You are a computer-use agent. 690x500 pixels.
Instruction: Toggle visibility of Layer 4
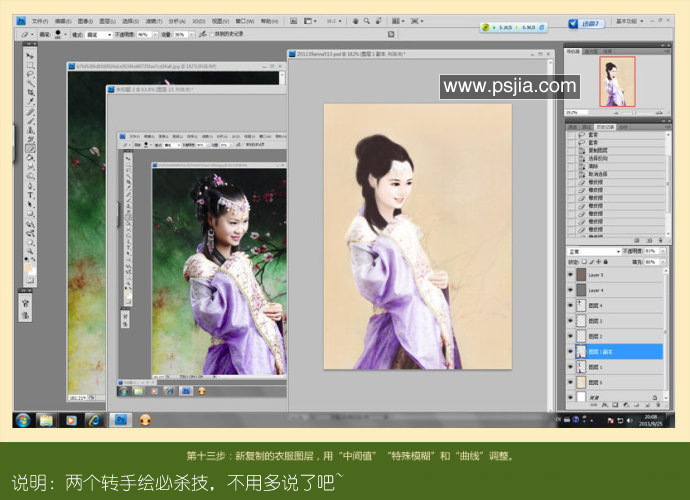(x=570, y=290)
